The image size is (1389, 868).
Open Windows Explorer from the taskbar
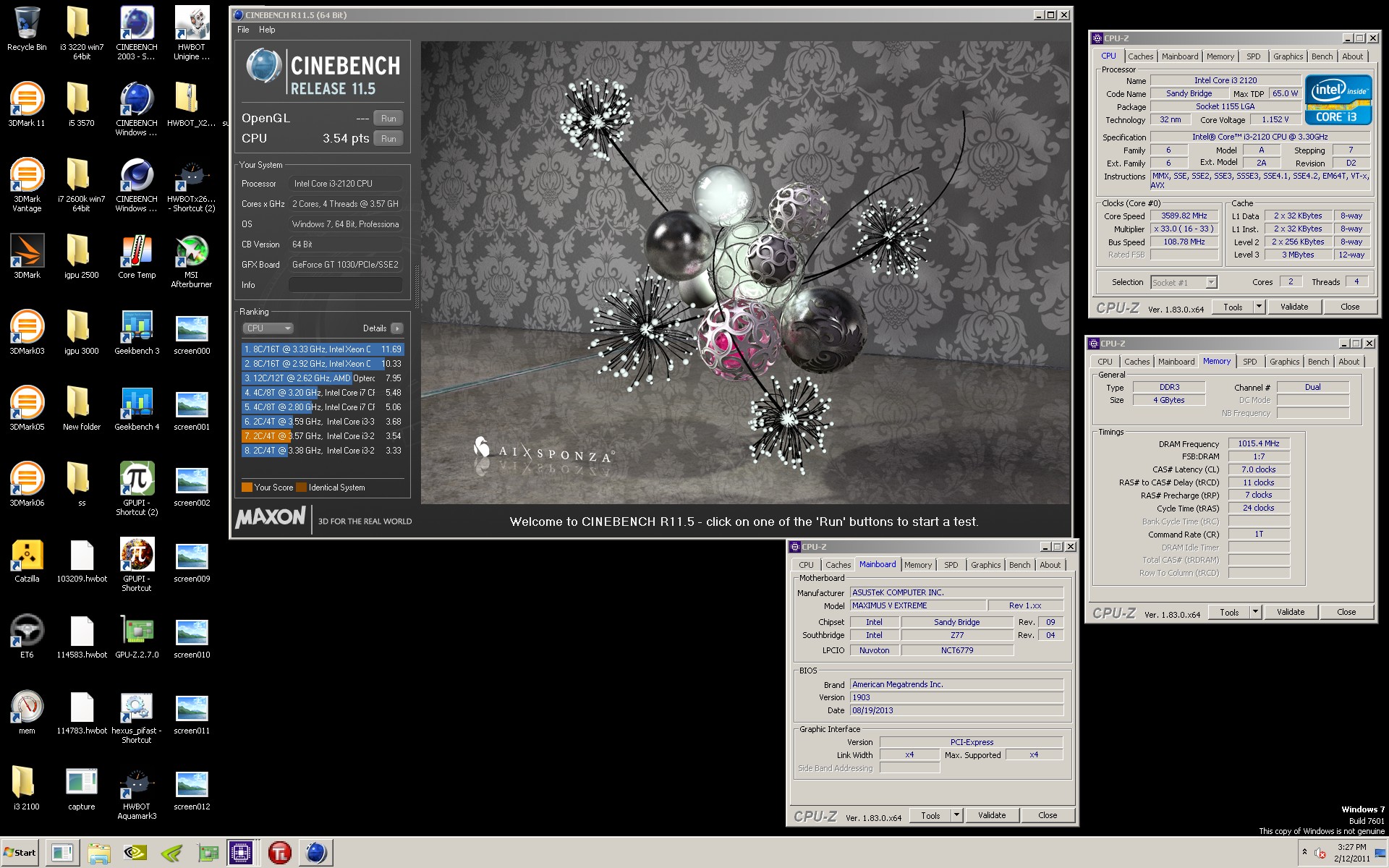(99, 853)
